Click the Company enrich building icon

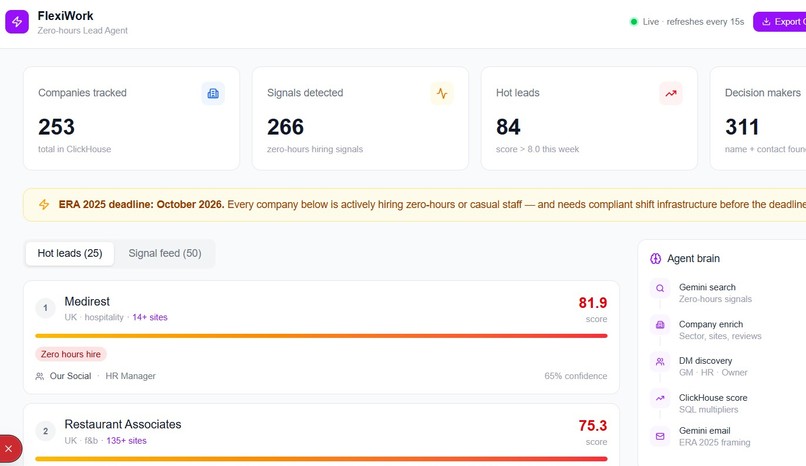(x=660, y=325)
